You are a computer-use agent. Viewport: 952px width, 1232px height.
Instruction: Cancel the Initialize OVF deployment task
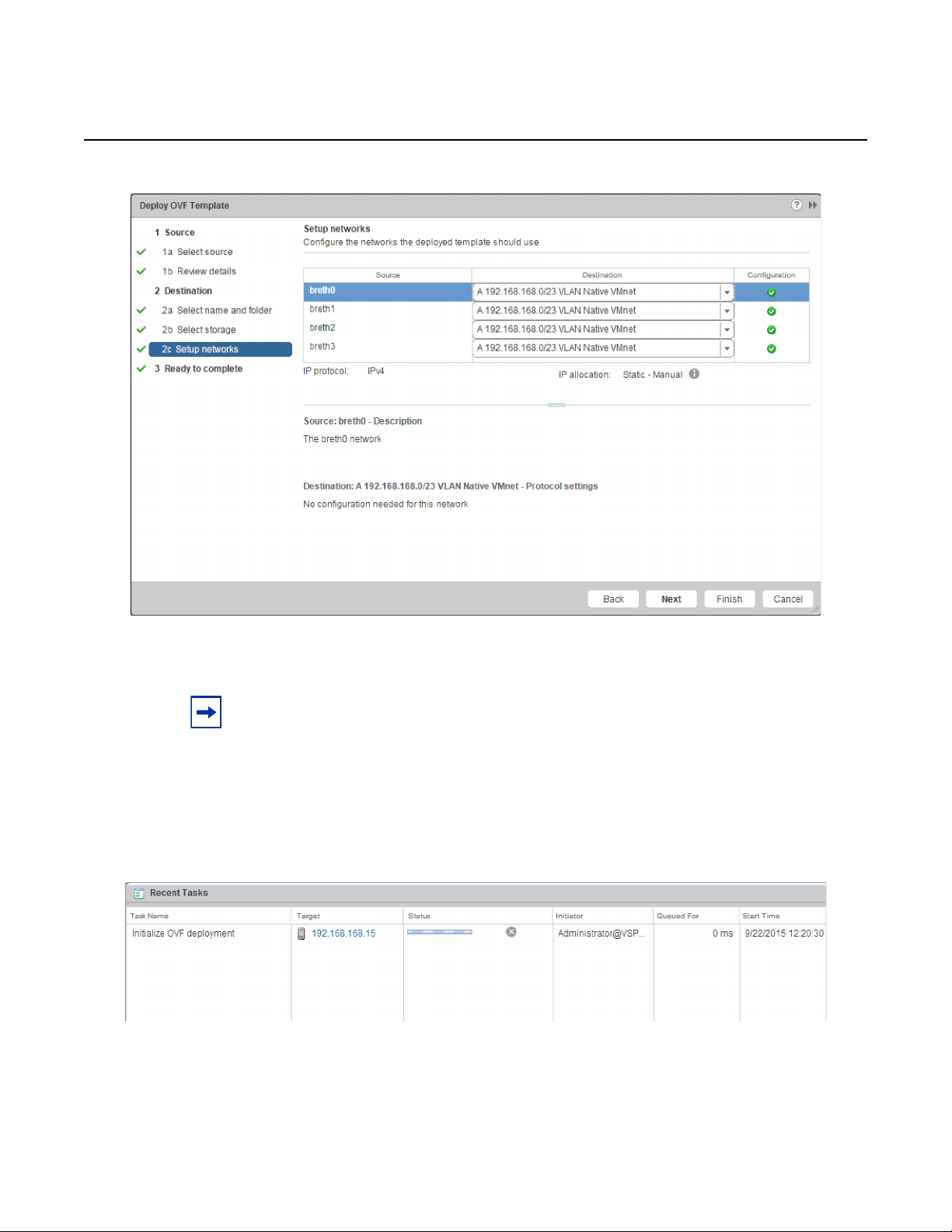[x=511, y=932]
